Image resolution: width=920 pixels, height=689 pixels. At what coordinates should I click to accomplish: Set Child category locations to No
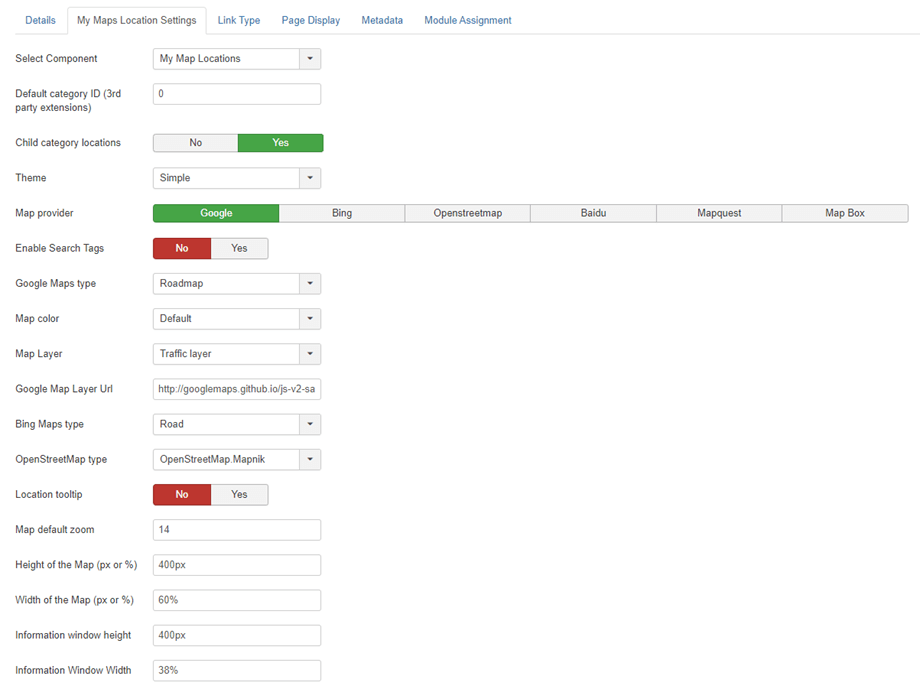[x=195, y=143]
